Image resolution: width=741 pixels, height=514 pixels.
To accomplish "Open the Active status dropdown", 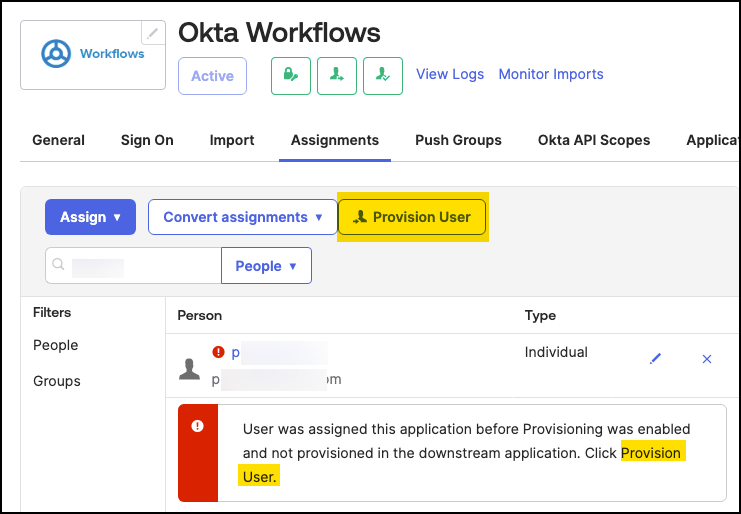I will [x=212, y=76].
